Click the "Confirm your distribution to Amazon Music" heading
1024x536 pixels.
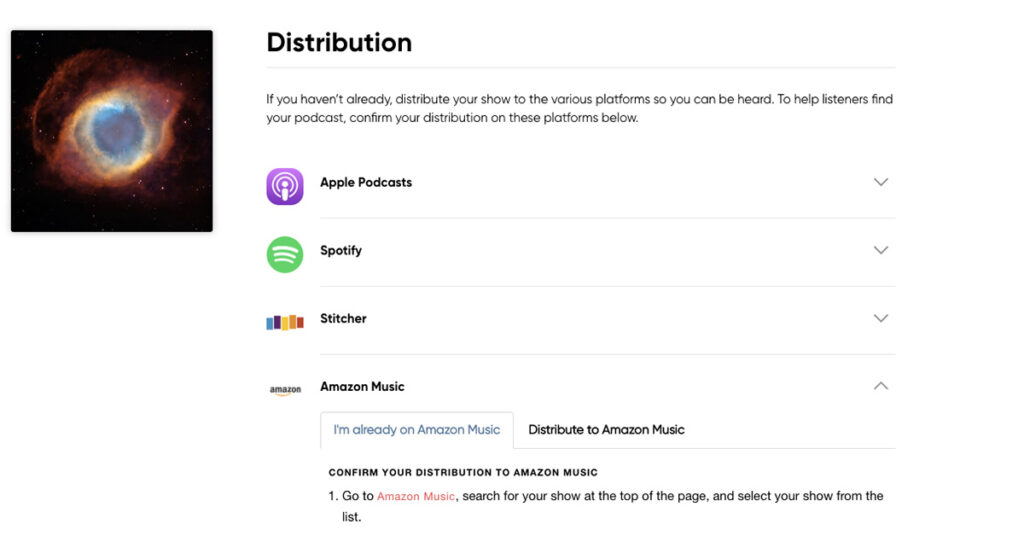(463, 472)
